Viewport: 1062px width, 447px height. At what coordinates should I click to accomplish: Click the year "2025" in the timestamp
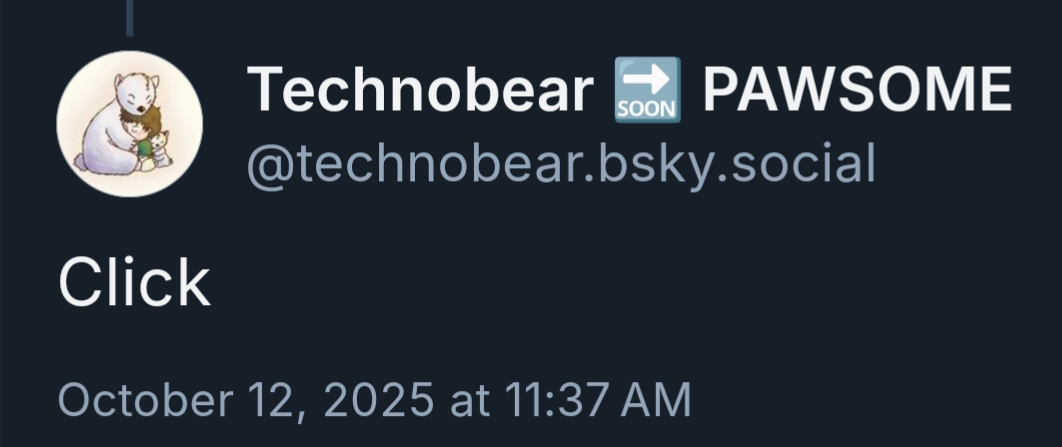(379, 400)
